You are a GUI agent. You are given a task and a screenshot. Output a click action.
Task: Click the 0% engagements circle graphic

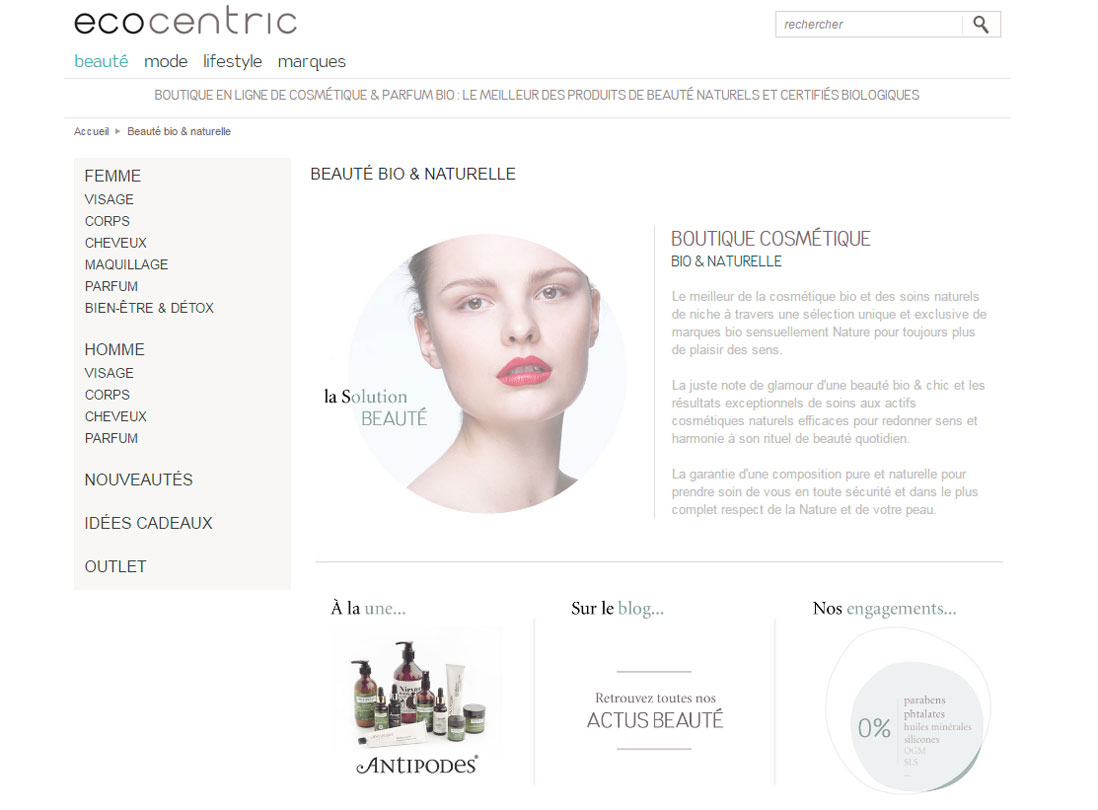click(x=908, y=711)
